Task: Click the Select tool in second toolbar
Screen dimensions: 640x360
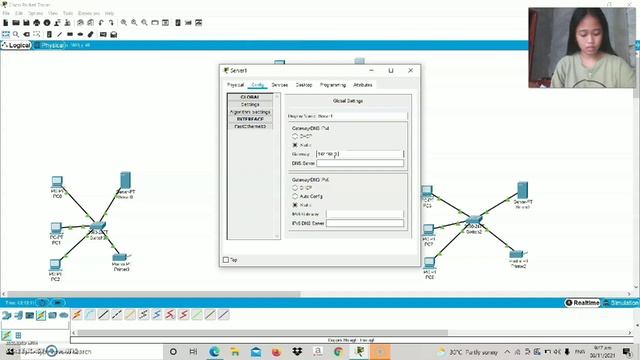Action: pyautogui.click(x=6, y=35)
